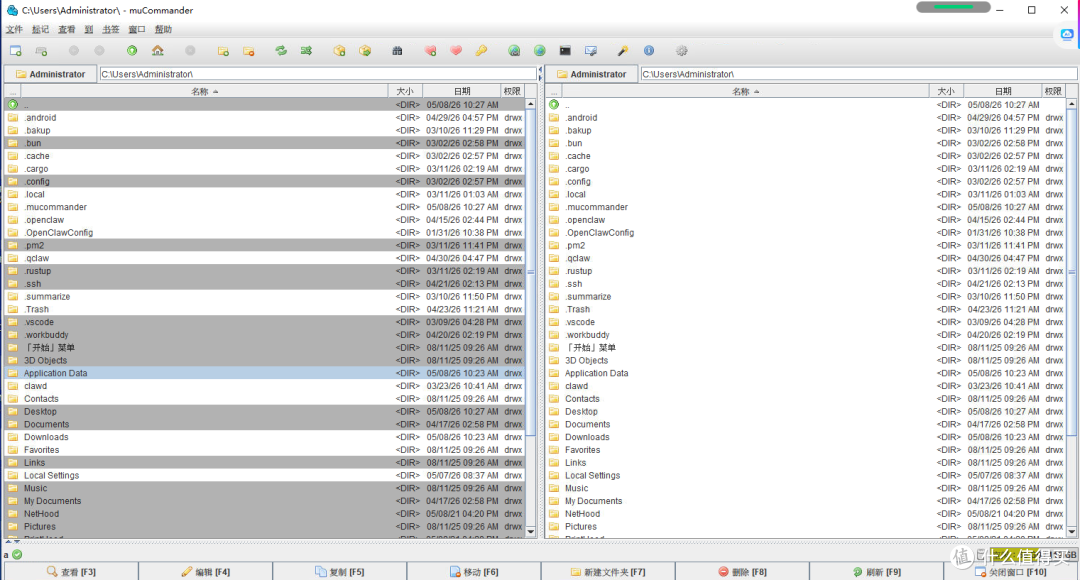The height and width of the screenshot is (580, 1080).
Task: Select Downloads folder in the left panel
Action: click(x=265, y=437)
